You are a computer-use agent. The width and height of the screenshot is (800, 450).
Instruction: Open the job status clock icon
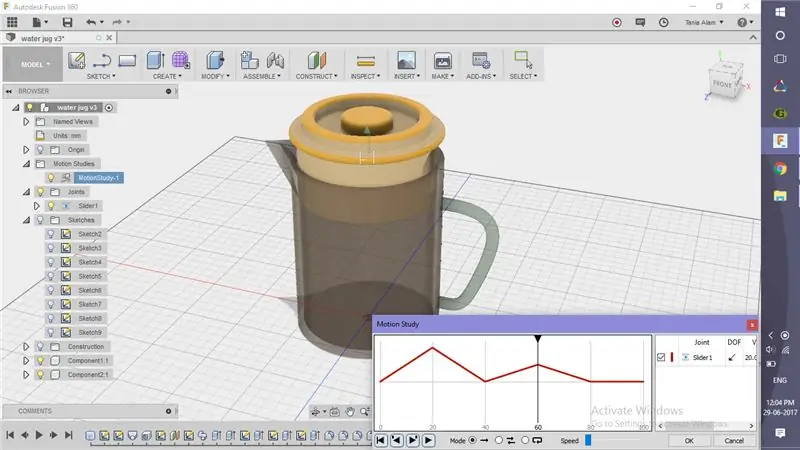coord(663,22)
